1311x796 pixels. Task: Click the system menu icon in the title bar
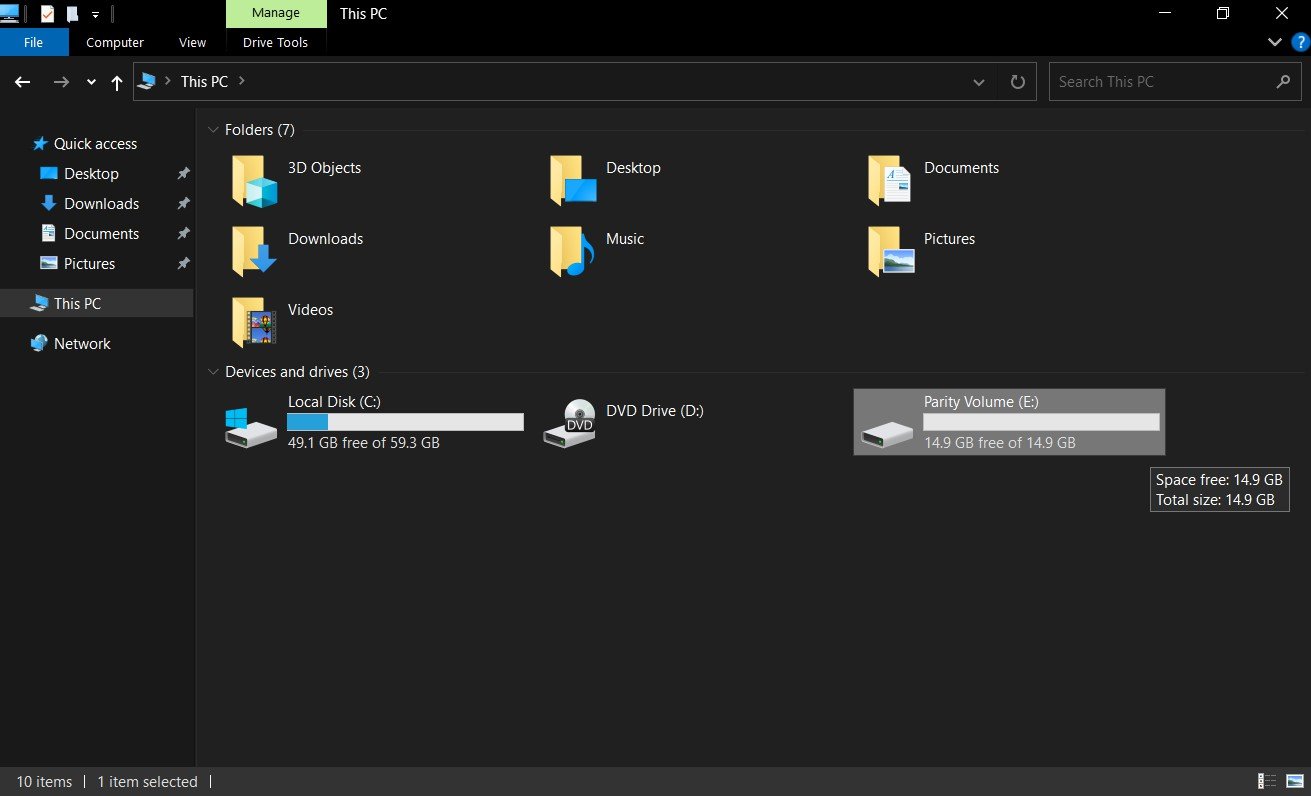click(10, 13)
